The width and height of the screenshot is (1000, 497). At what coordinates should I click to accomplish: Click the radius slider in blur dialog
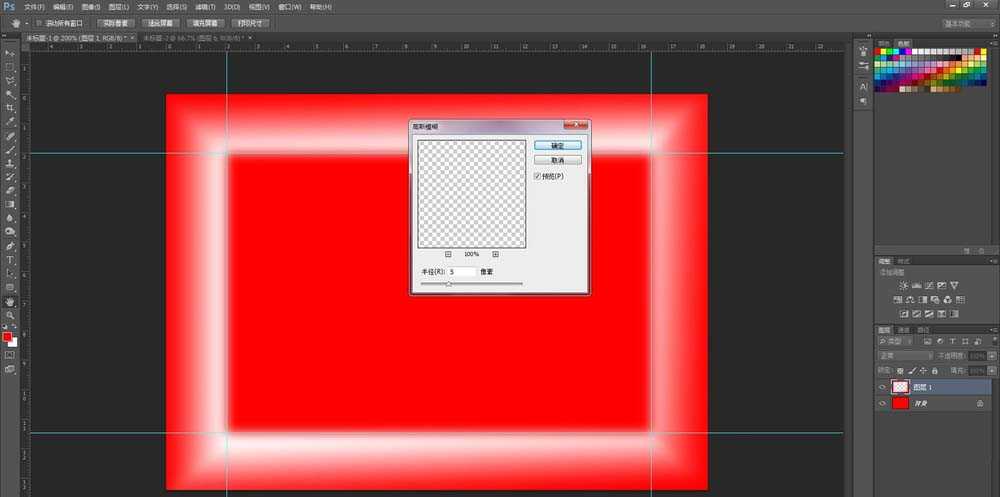click(x=448, y=284)
